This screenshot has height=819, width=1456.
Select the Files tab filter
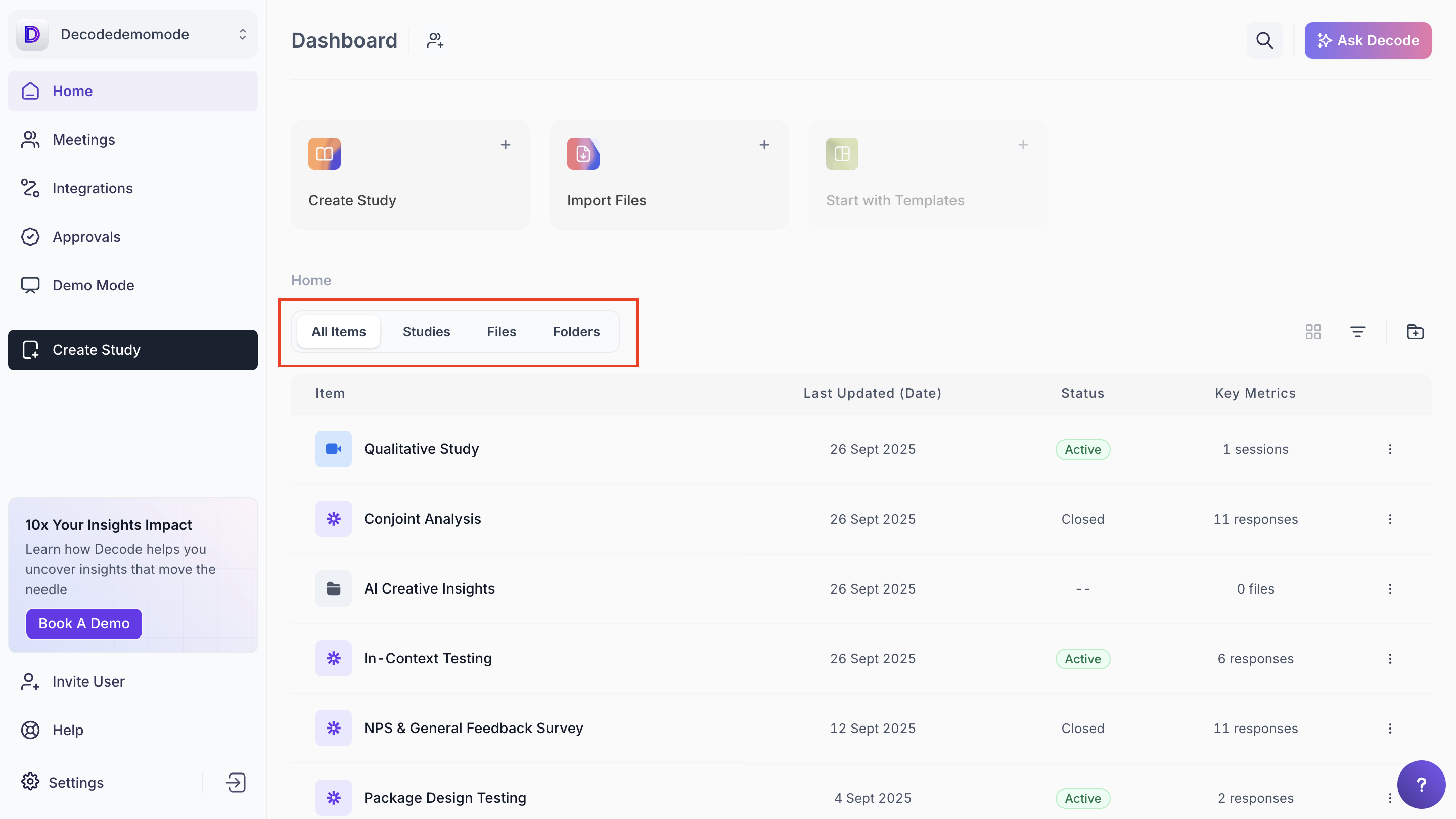pos(502,332)
